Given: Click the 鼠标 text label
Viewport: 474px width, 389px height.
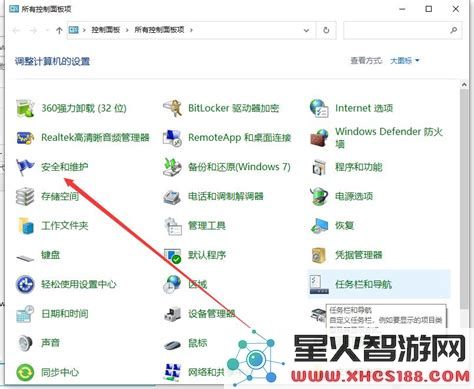Looking at the screenshot, I should pos(198,343).
